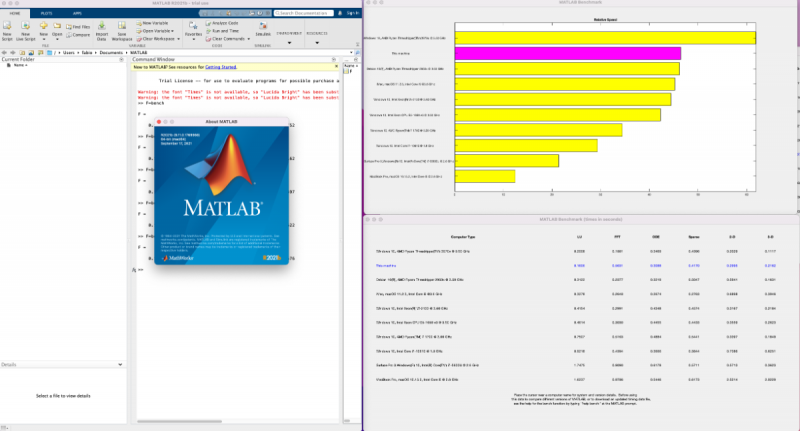The width and height of the screenshot is (800, 431).
Task: Sort Current Folder by Name column
Action: pyautogui.click(x=20, y=65)
